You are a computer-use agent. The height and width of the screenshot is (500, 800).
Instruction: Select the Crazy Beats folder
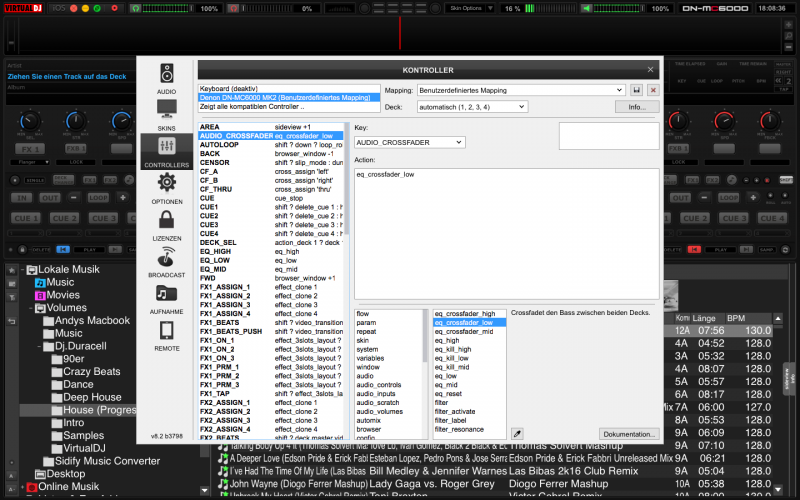(x=86, y=371)
